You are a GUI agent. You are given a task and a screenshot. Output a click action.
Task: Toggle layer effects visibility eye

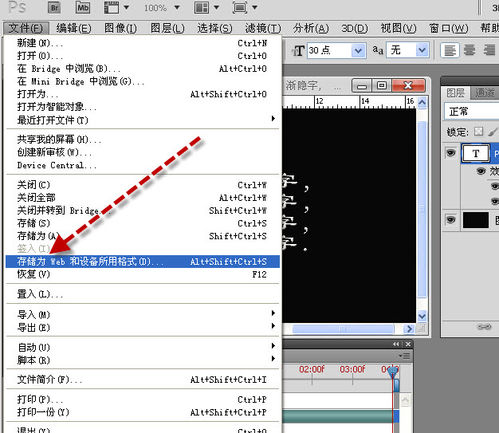[x=481, y=171]
